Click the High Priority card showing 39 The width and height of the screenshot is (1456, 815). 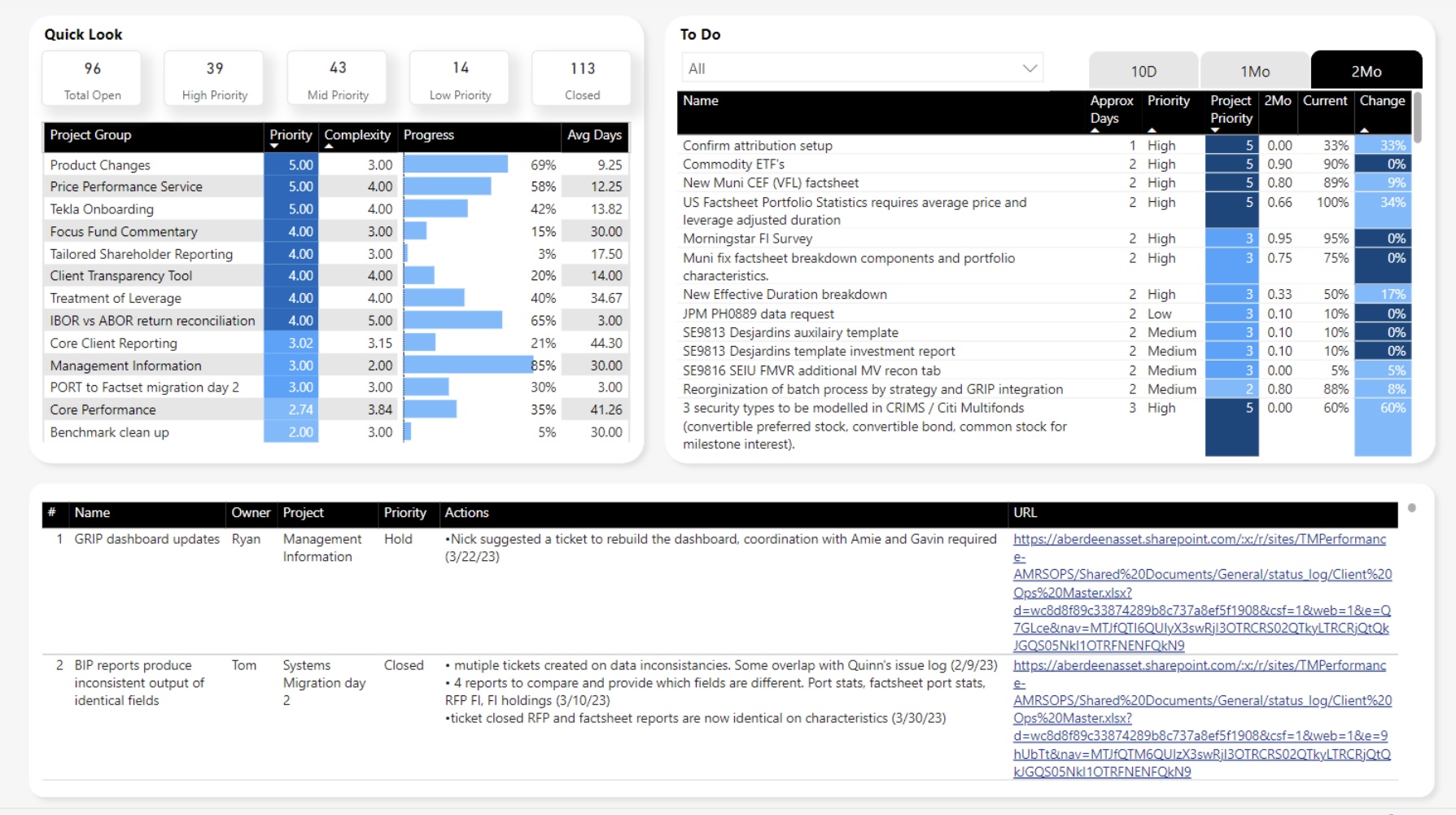pyautogui.click(x=214, y=79)
